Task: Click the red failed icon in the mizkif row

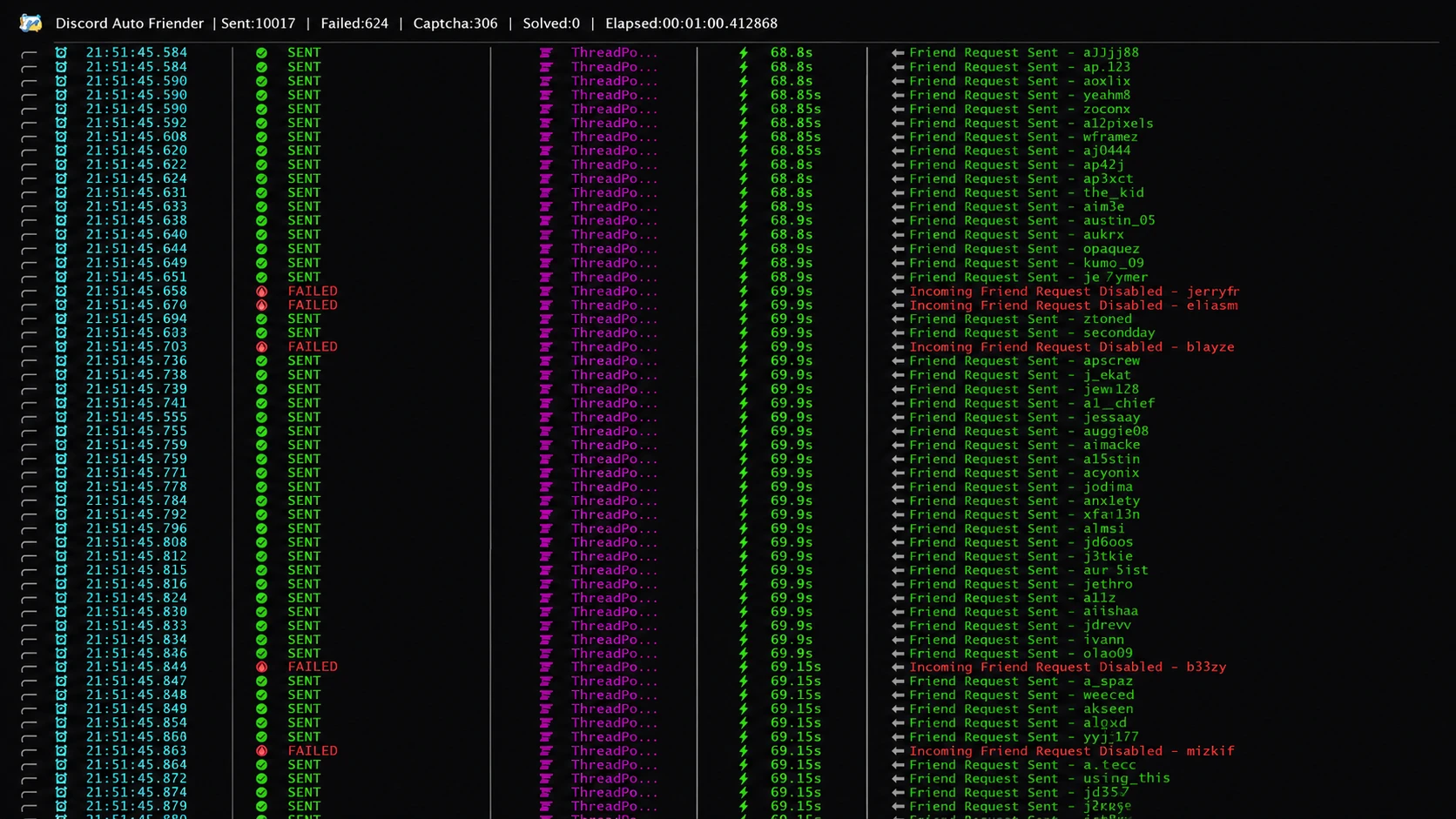Action: click(x=261, y=750)
